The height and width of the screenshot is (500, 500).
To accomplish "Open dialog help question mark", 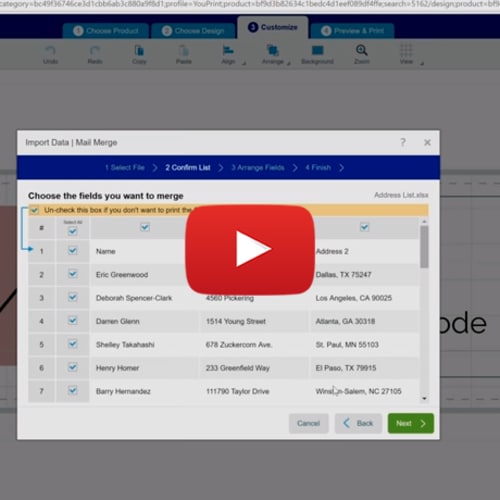I will tap(403, 143).
